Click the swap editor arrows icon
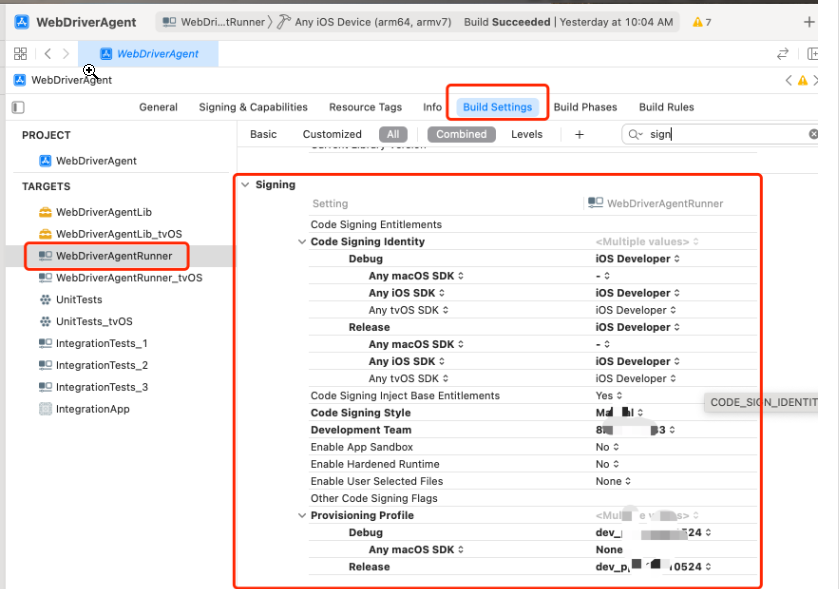The height and width of the screenshot is (589, 839). coord(783,53)
